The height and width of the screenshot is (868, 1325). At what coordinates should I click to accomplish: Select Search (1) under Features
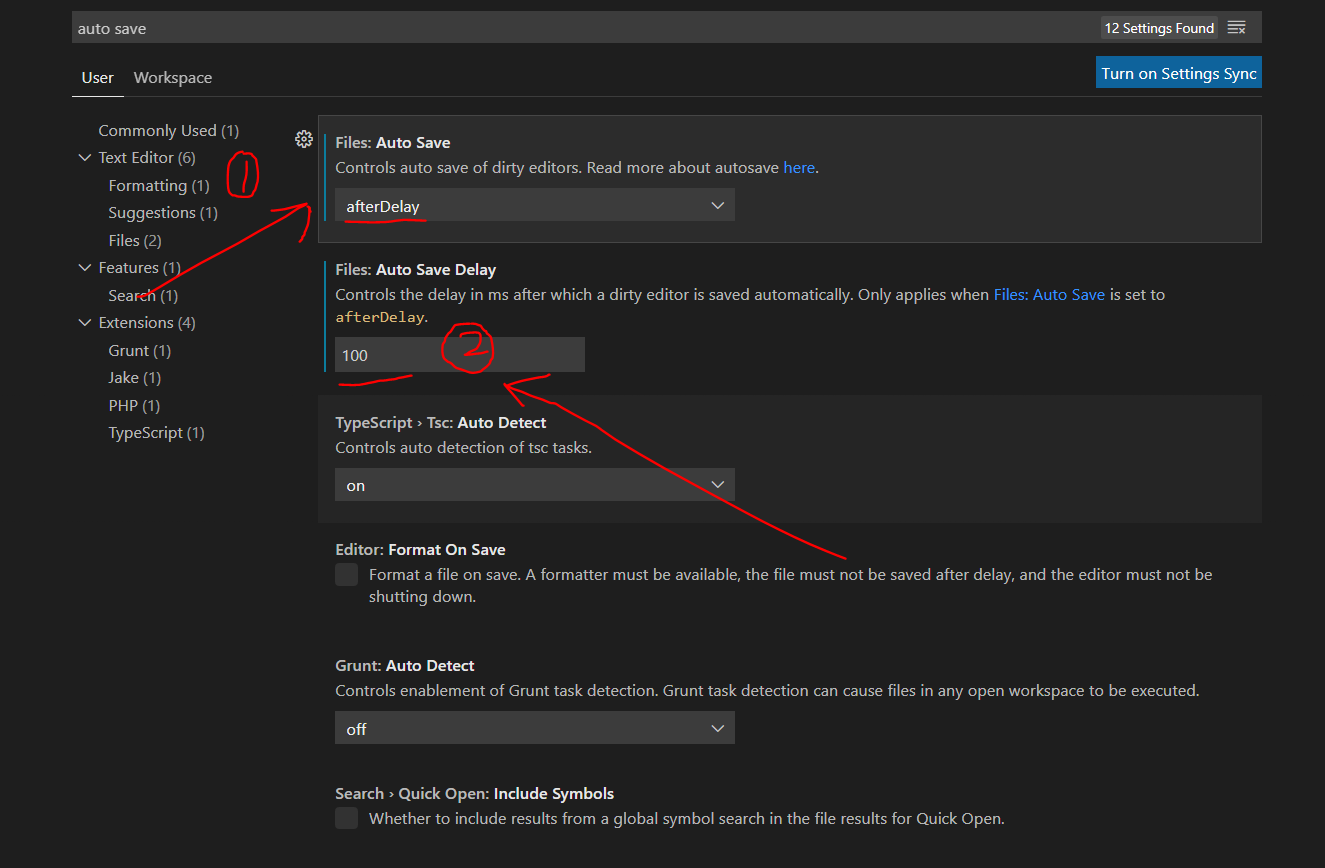tap(143, 295)
